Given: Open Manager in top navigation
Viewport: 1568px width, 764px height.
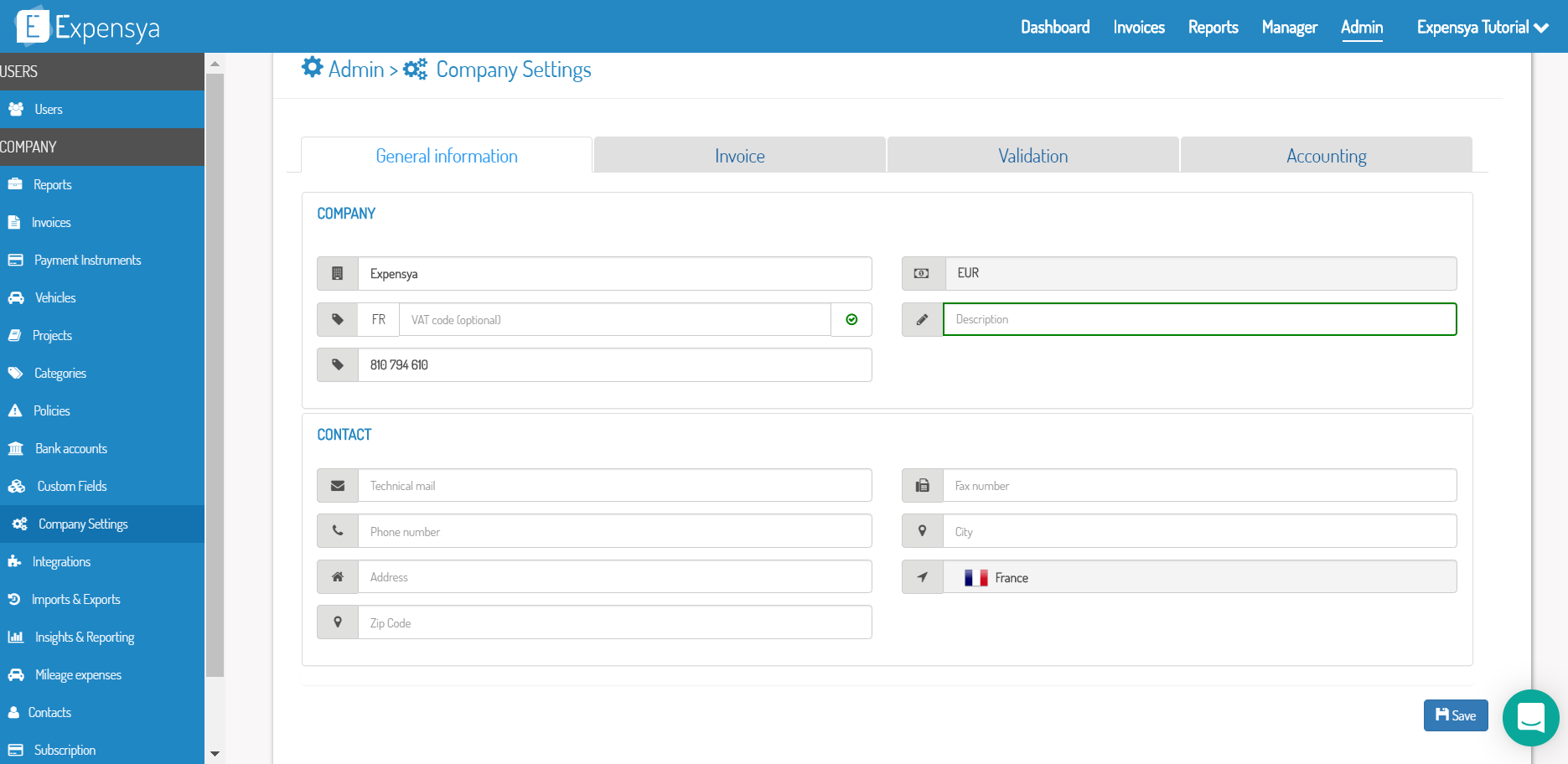Looking at the screenshot, I should pyautogui.click(x=1290, y=27).
